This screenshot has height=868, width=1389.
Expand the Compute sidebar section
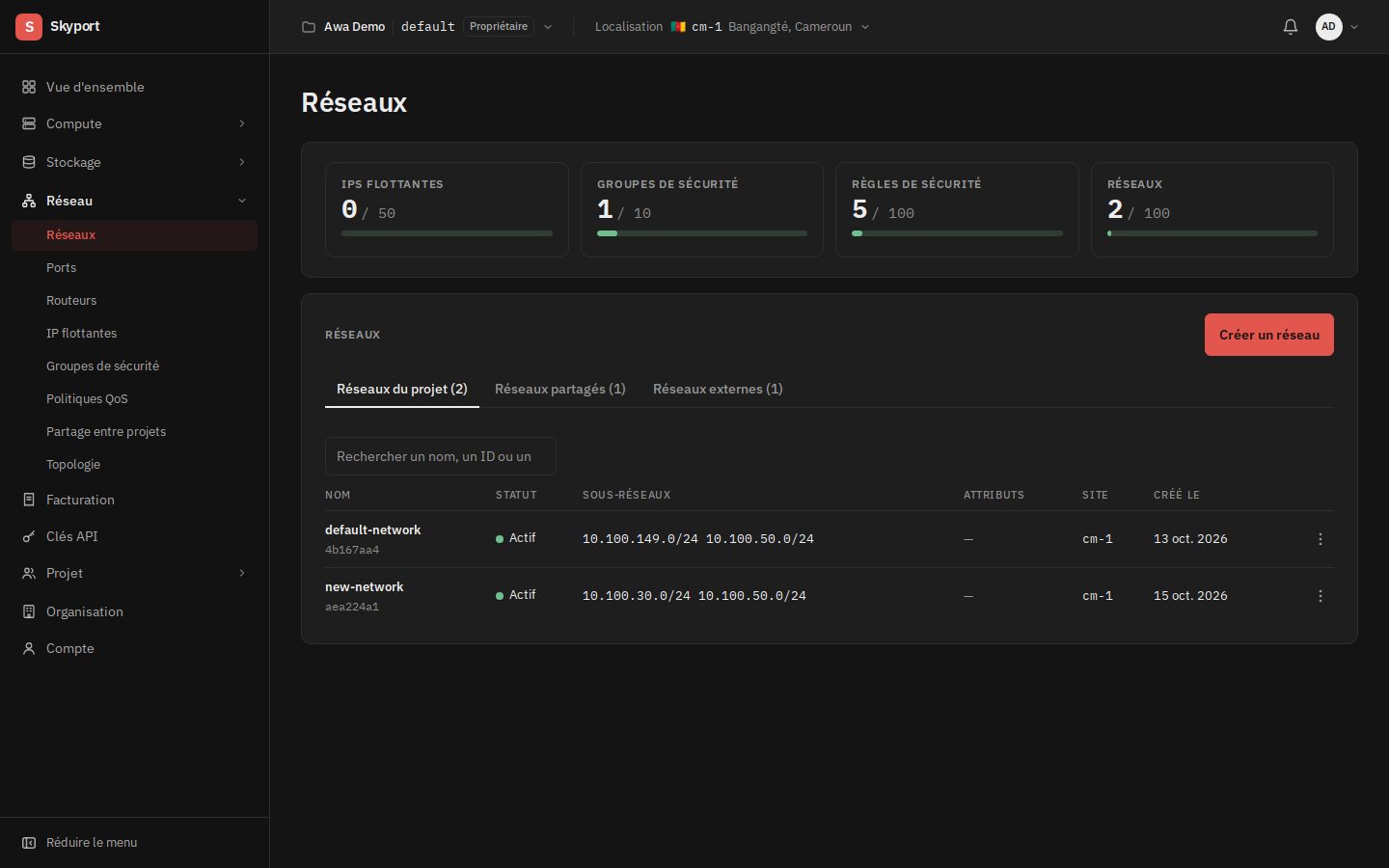242,123
